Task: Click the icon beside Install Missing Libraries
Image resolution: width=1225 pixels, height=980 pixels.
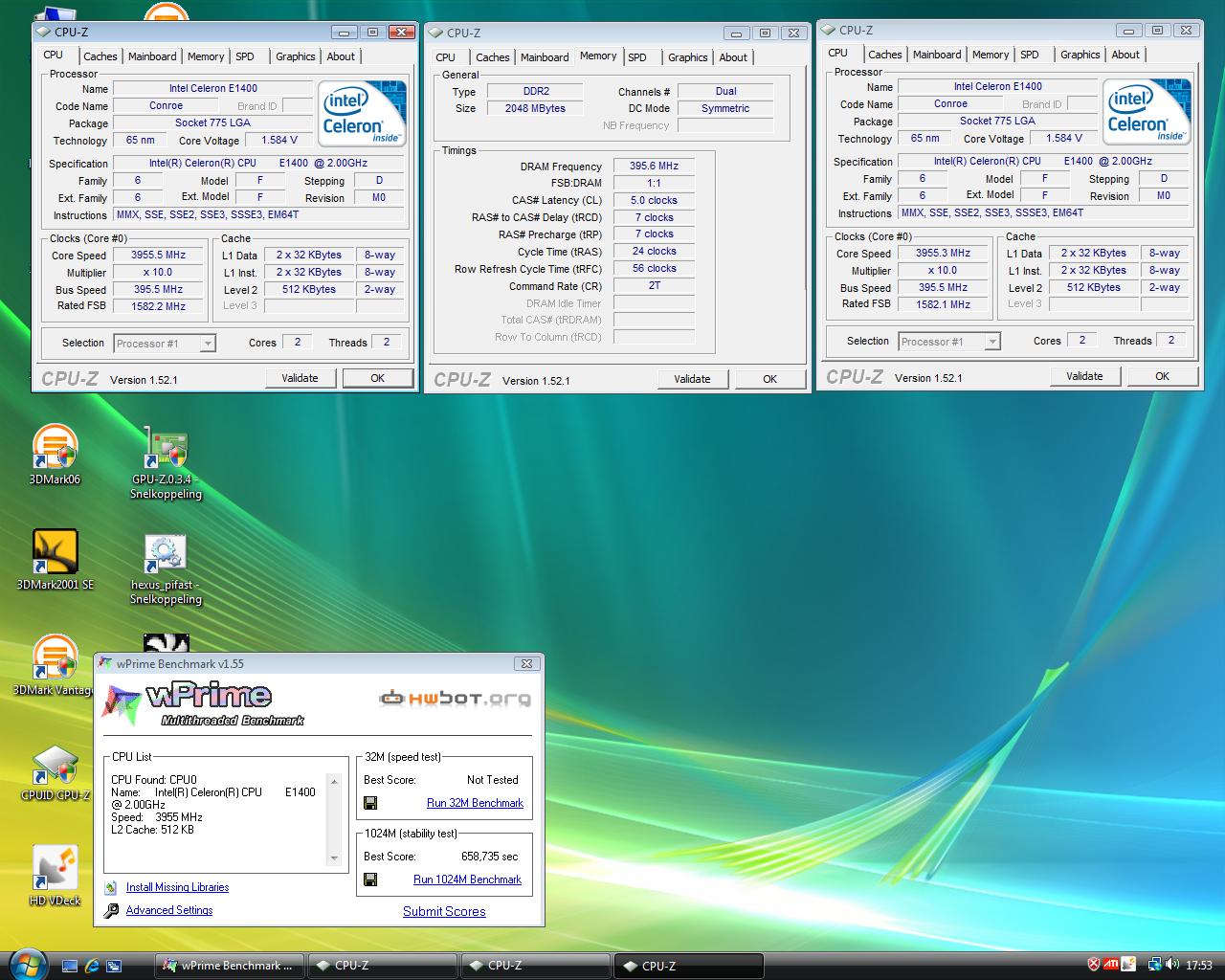Action: pos(111,887)
